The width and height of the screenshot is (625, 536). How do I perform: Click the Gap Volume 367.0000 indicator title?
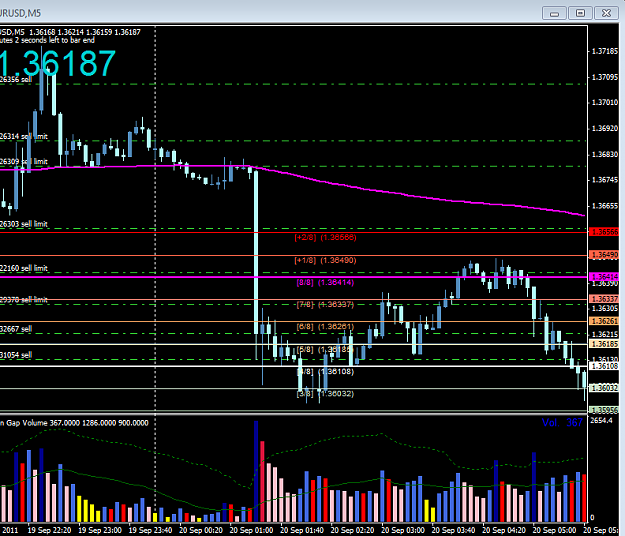pos(74,423)
